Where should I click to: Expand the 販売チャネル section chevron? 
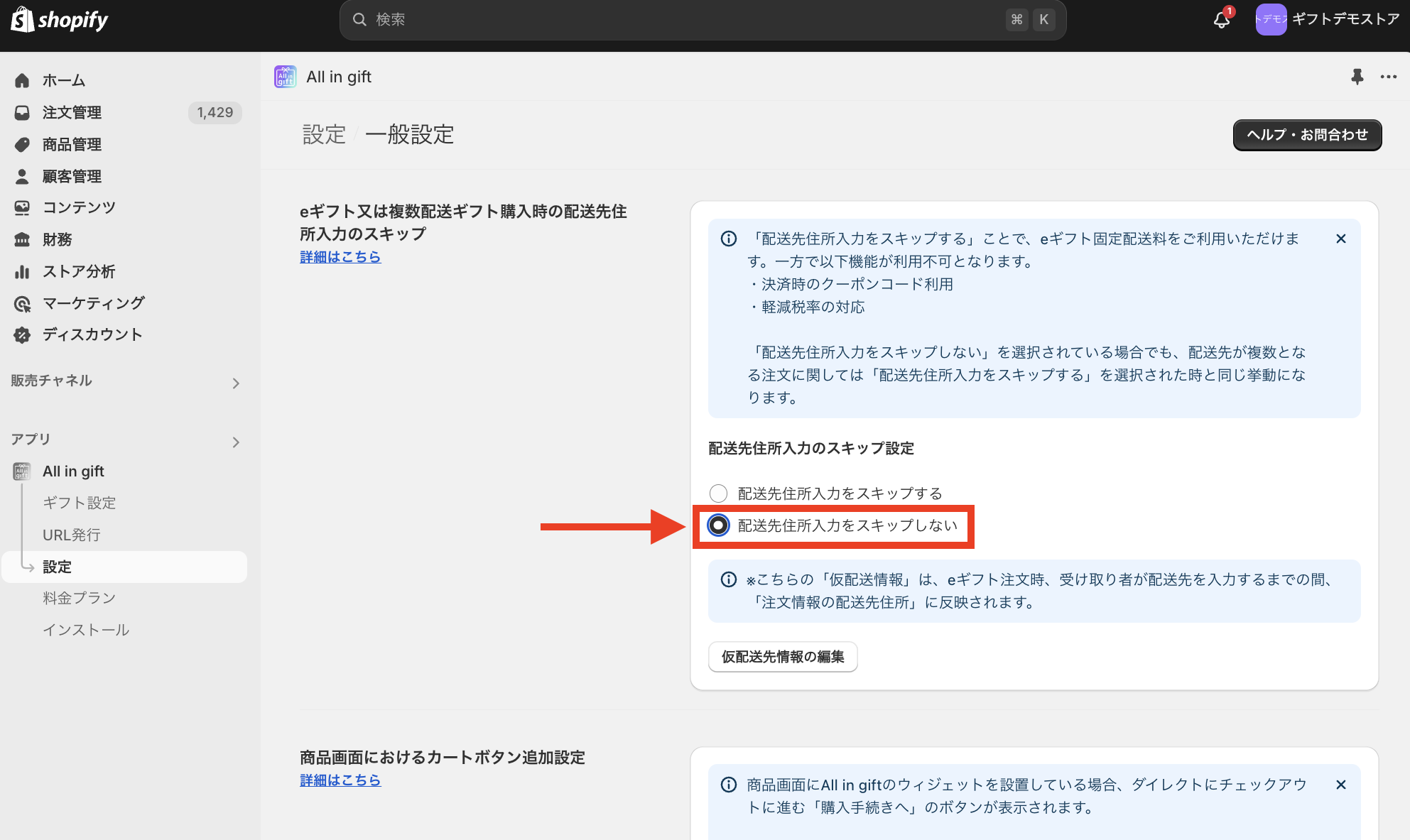pyautogui.click(x=236, y=383)
